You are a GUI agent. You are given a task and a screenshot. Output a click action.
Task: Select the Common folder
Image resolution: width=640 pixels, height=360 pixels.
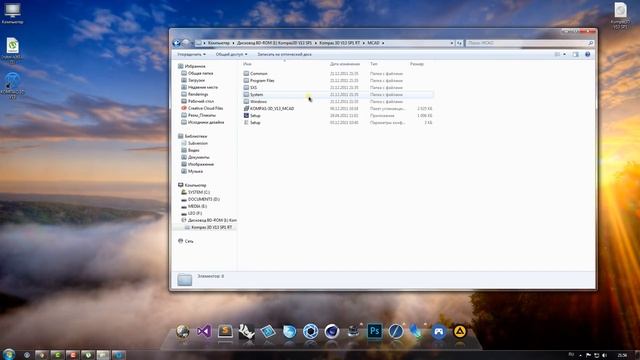click(258, 73)
